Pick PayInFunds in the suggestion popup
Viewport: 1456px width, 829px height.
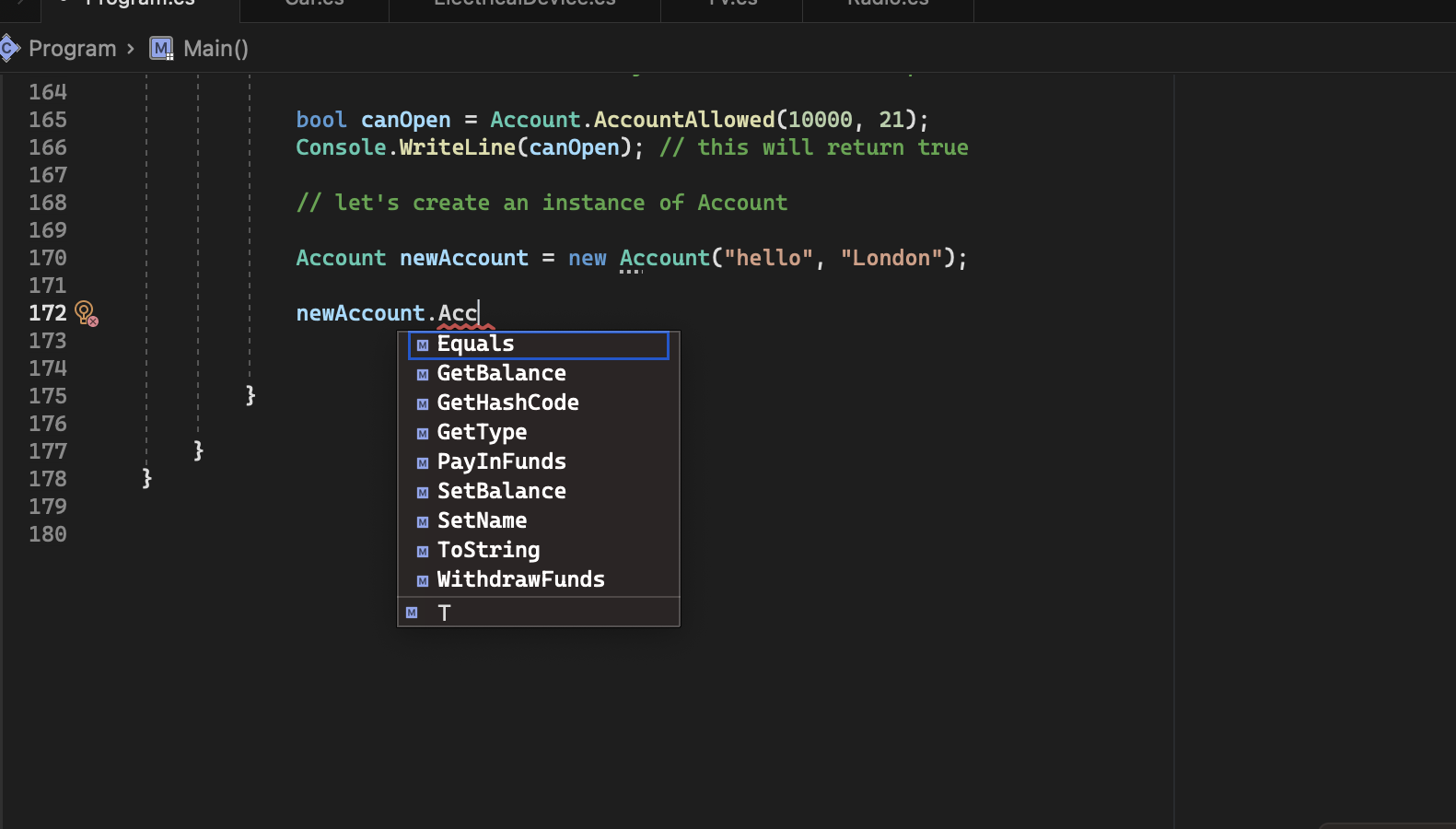(x=539, y=462)
